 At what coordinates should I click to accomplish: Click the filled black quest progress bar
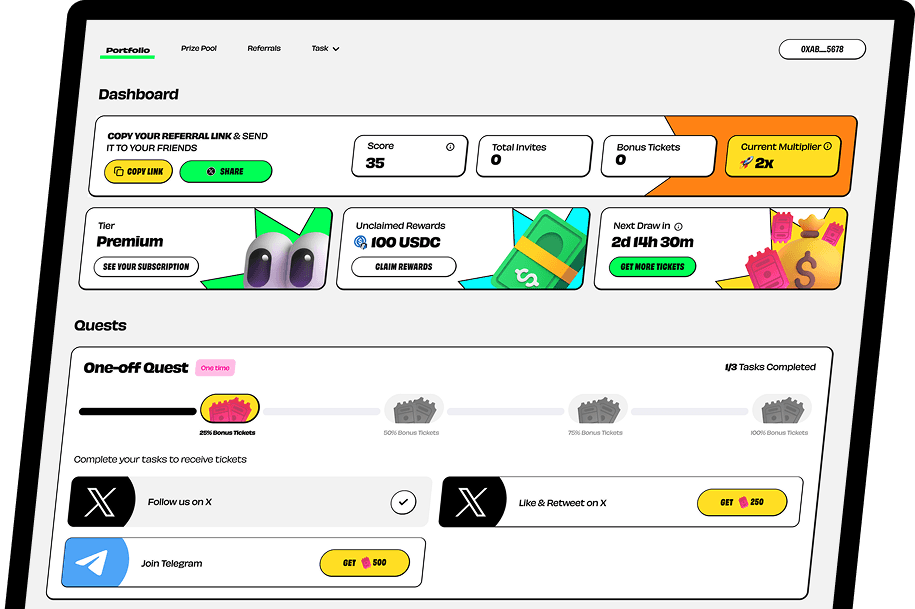point(138,412)
